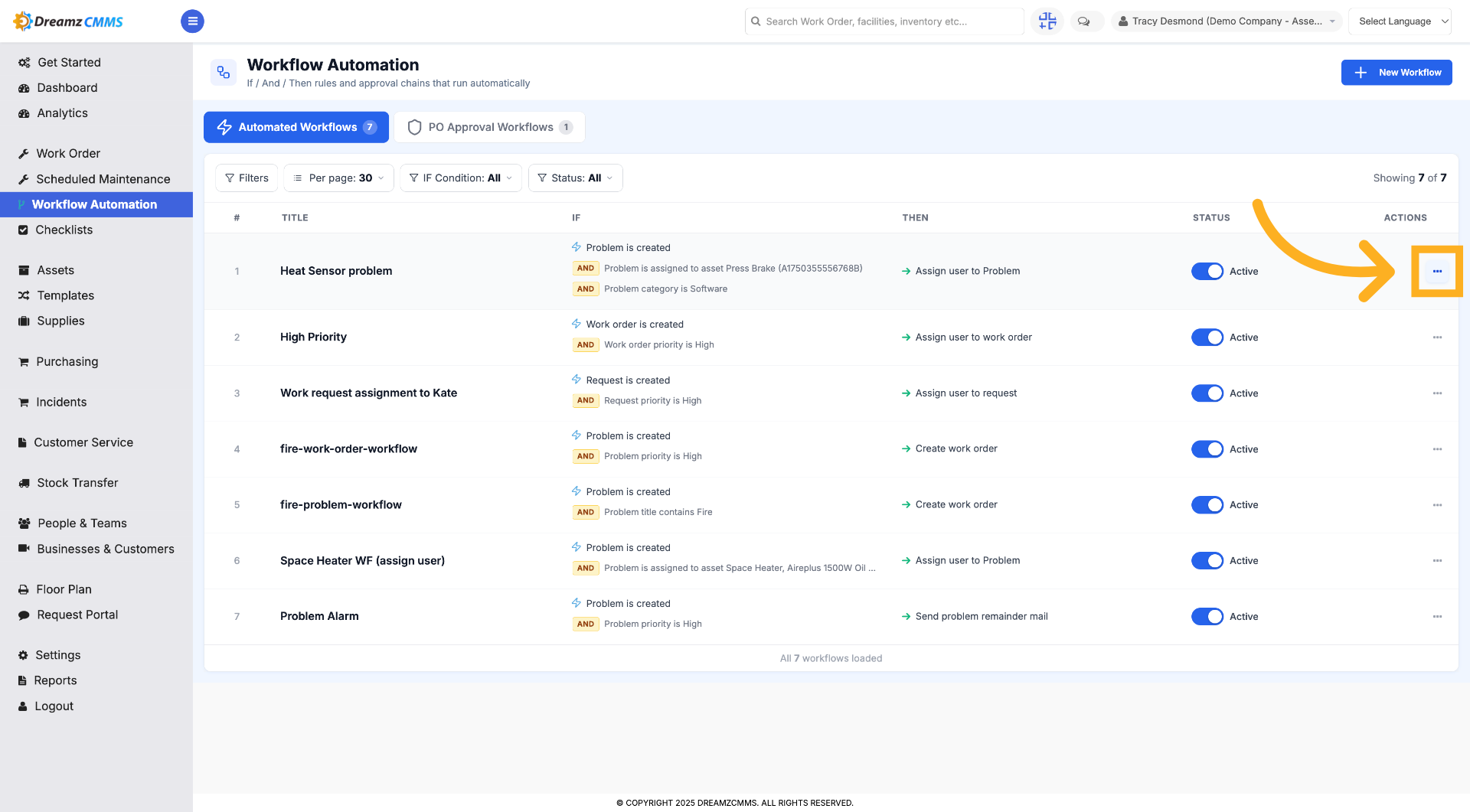
Task: Open the Per page dropdown
Action: 338,178
